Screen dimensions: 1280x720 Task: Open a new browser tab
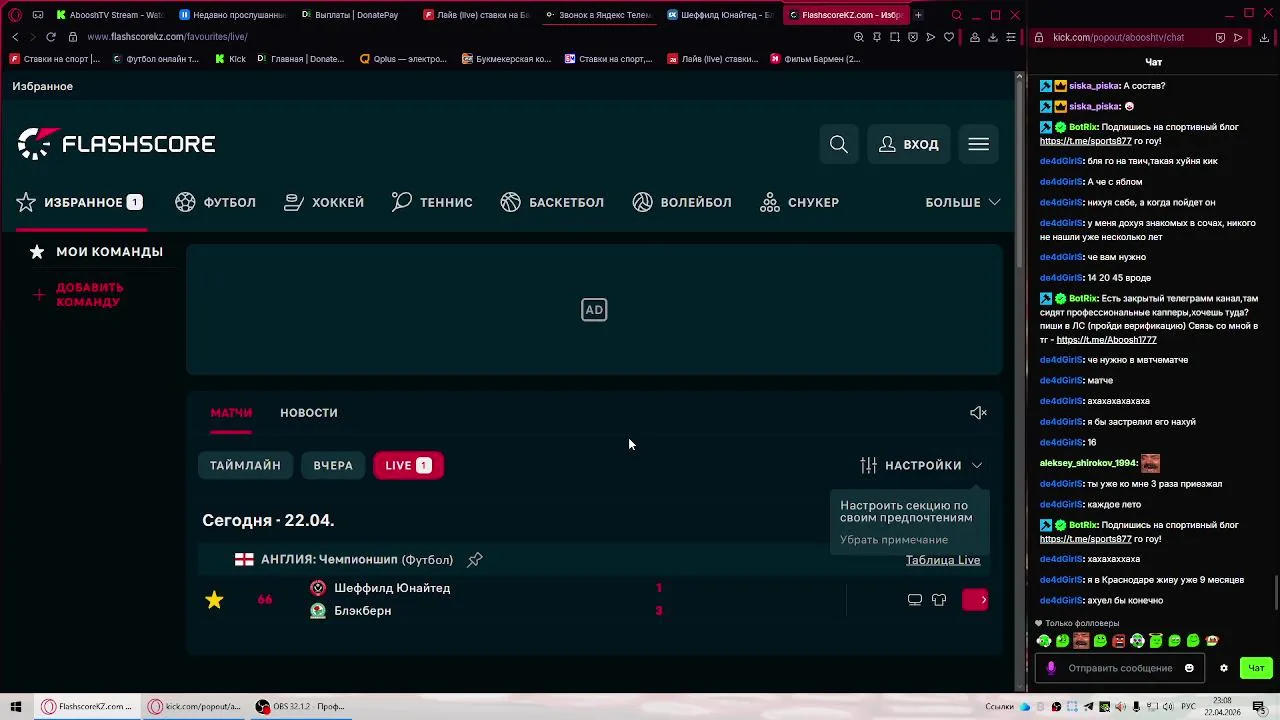click(x=918, y=15)
